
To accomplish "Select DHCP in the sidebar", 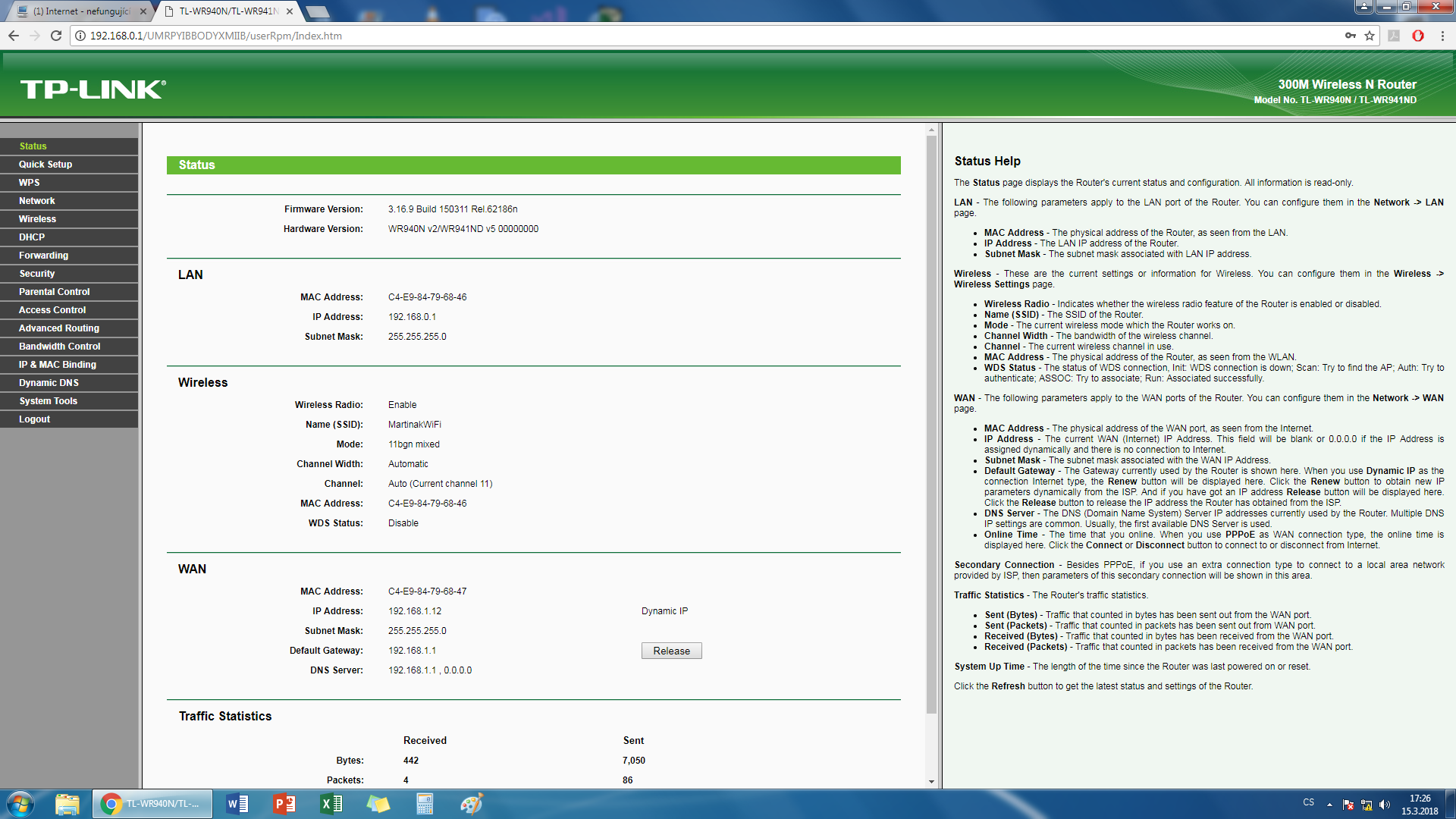I will pyautogui.click(x=32, y=237).
